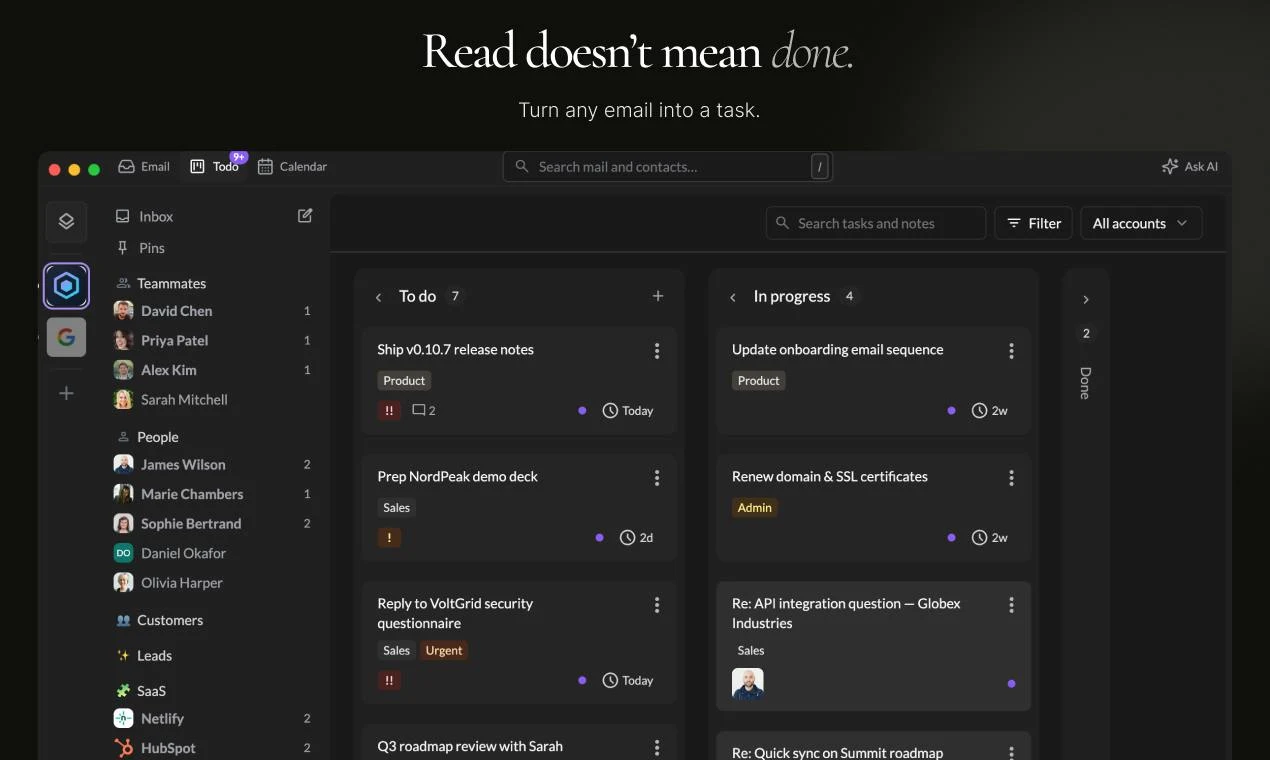Click the Today due date on Ship v0.10.7 card

click(628, 410)
